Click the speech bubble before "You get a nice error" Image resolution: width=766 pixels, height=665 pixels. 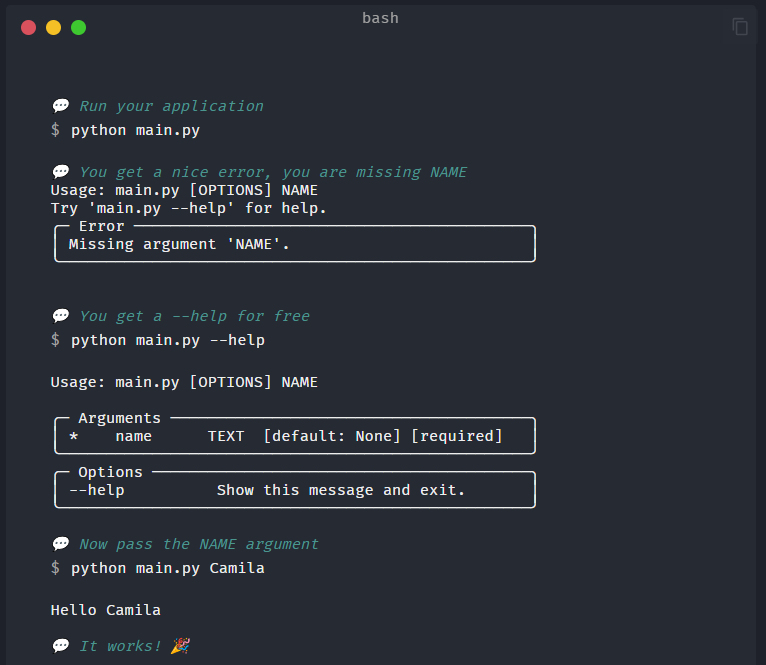61,172
